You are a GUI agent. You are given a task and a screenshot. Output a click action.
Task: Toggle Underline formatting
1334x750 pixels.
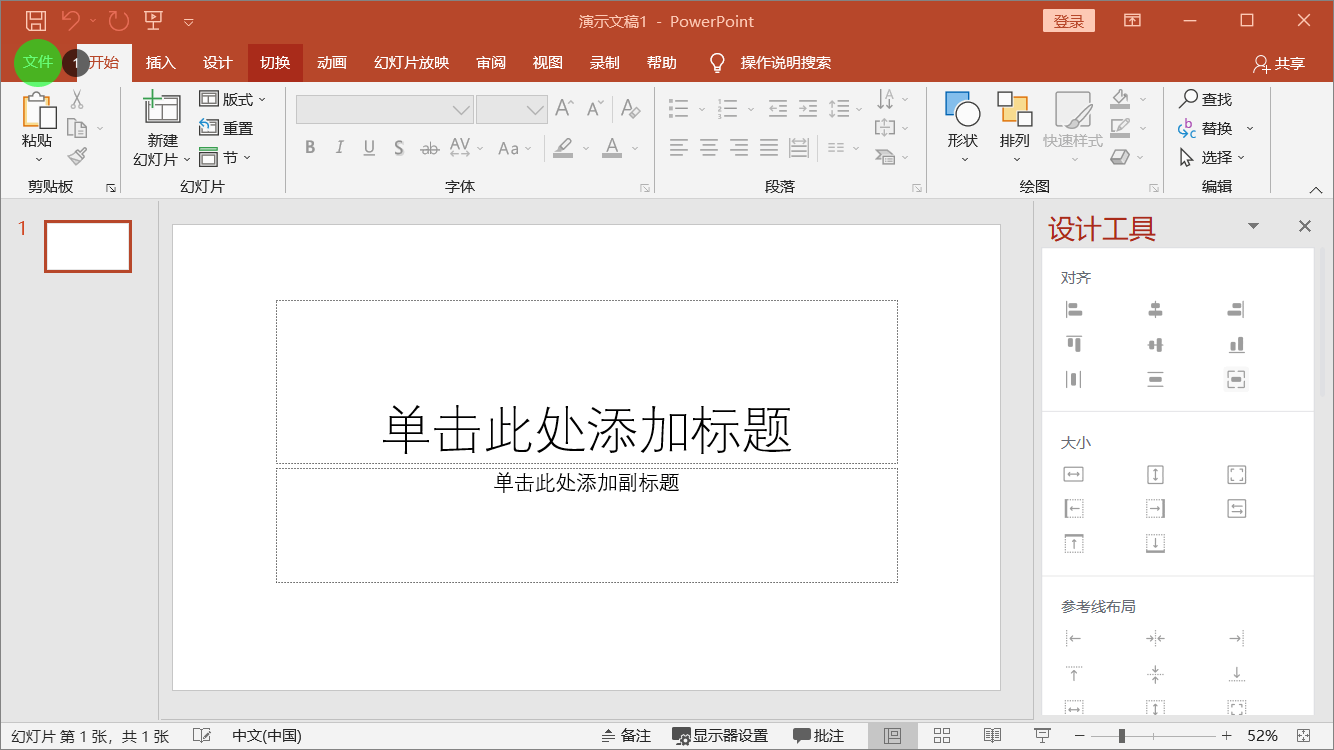coord(369,148)
